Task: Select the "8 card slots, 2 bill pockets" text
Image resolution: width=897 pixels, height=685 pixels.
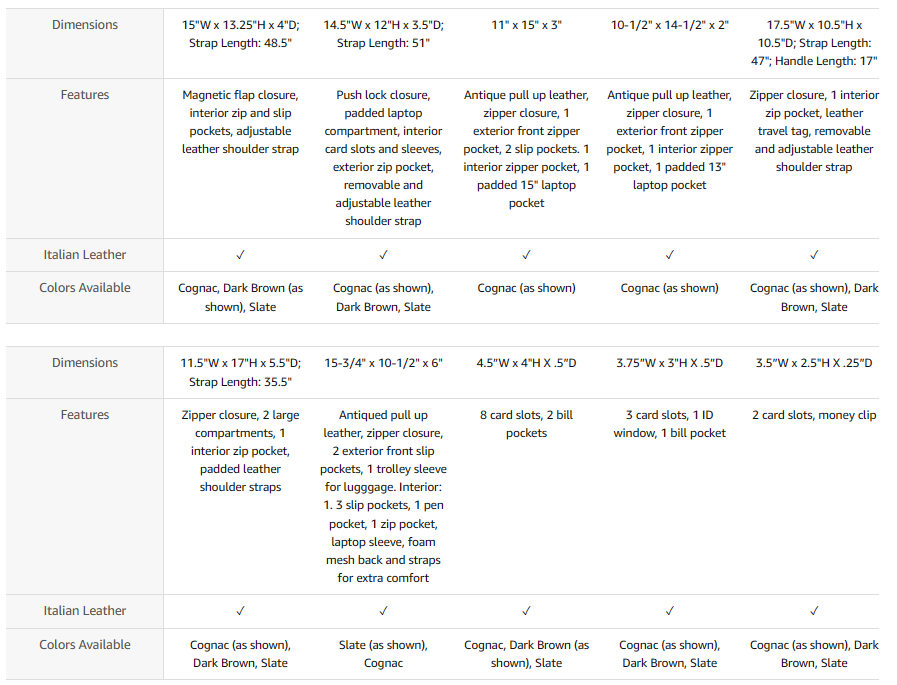Action: point(526,424)
